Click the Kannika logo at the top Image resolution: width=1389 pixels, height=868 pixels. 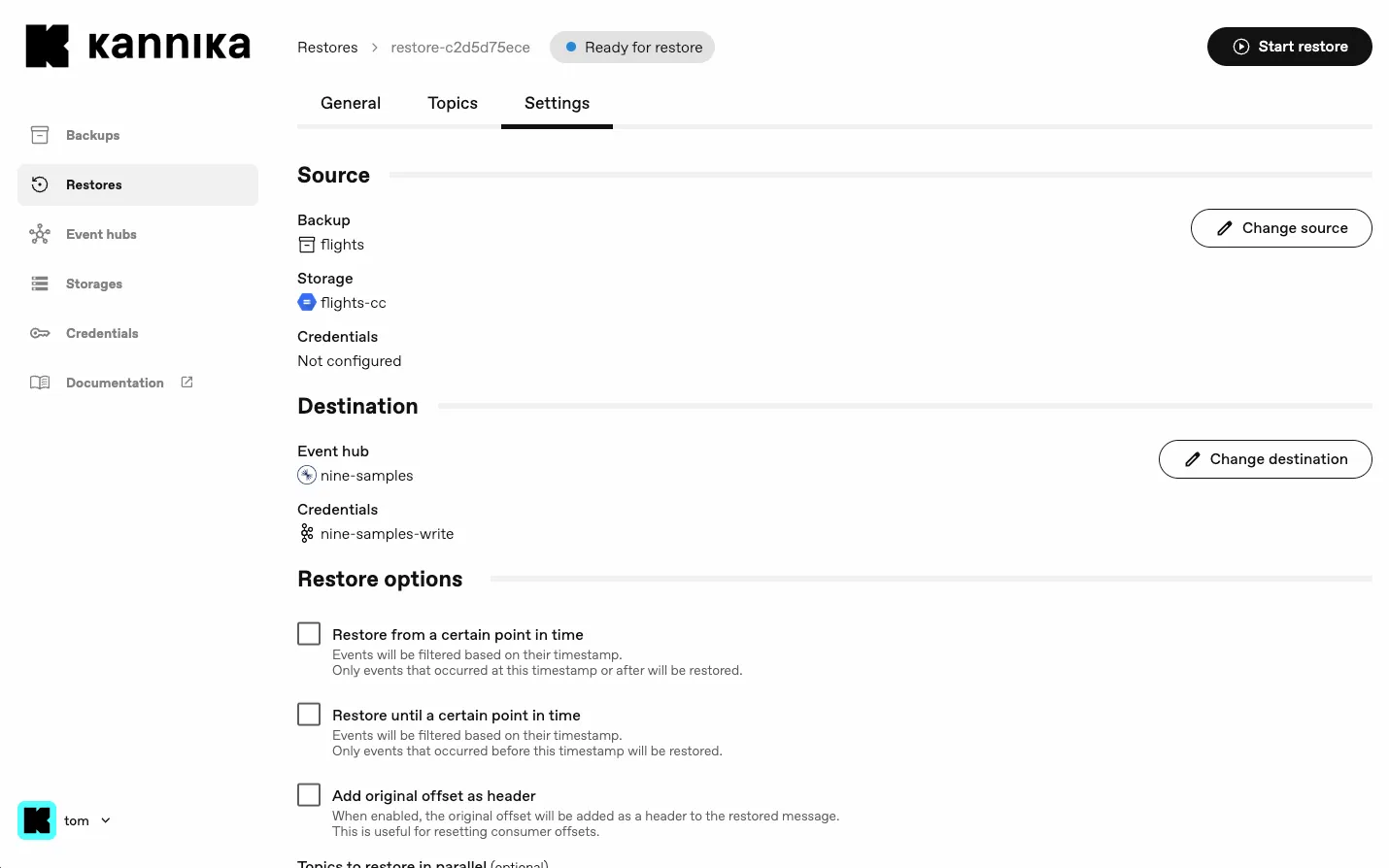tap(137, 45)
